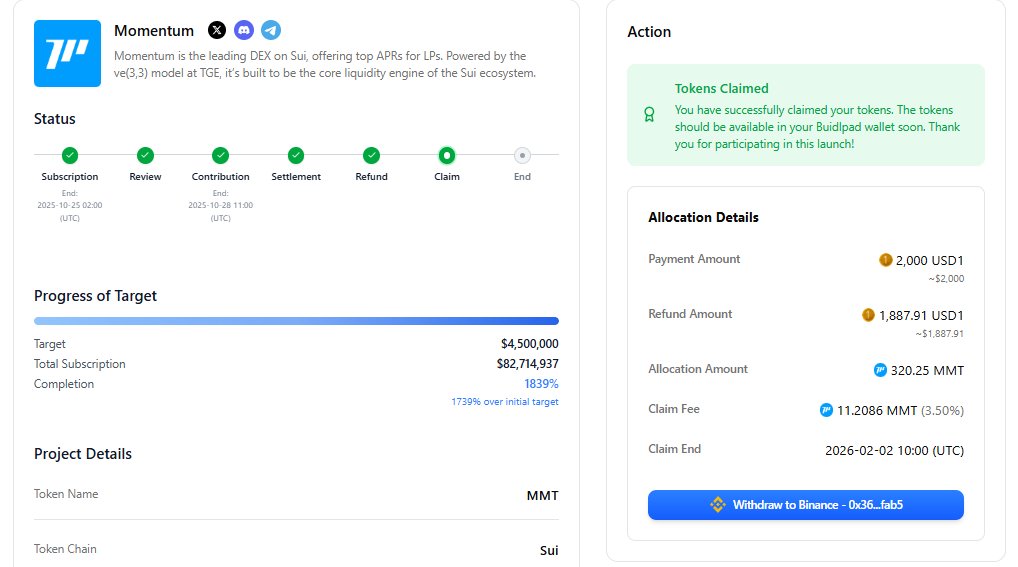Click the 'Claim End' label

click(675, 449)
